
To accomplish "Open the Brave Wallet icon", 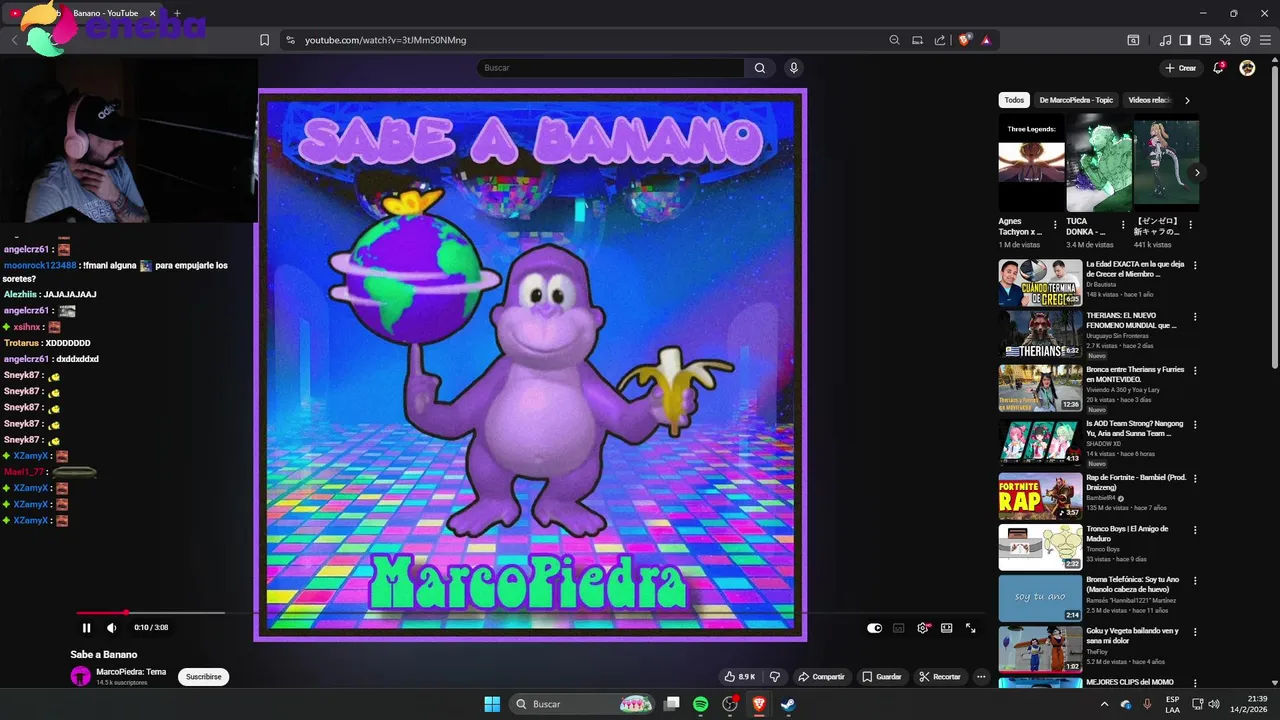I will tap(1205, 40).
